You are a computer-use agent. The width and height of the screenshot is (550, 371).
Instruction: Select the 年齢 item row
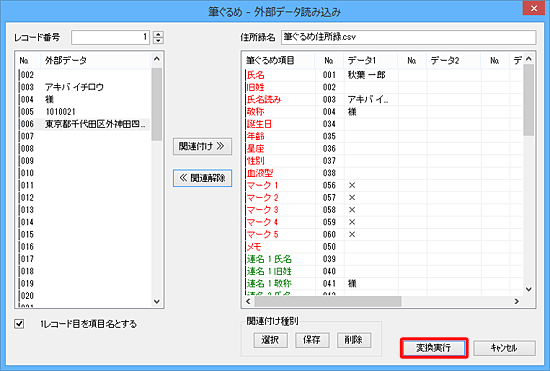tap(383, 136)
